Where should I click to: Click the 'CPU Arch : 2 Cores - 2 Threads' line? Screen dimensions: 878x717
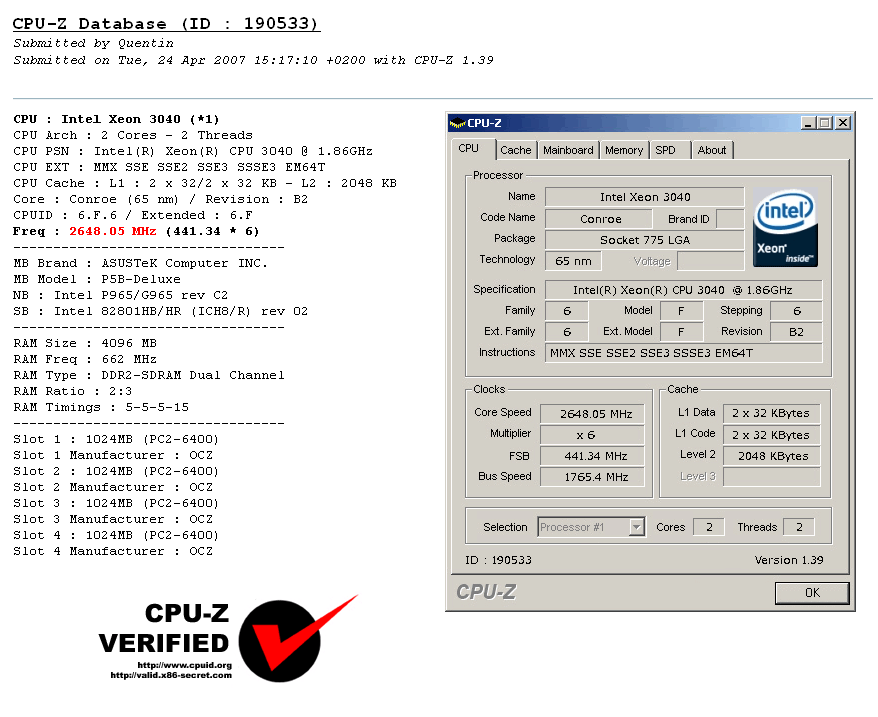133,135
